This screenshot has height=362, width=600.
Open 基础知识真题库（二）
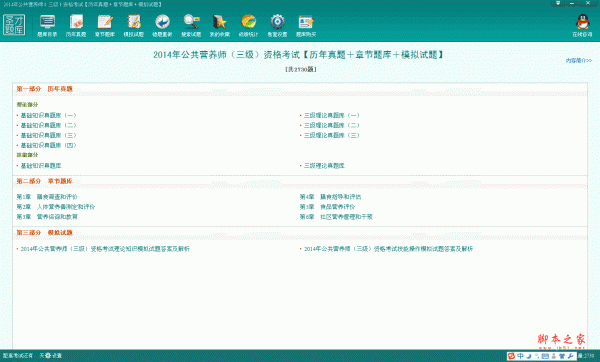(x=49, y=125)
